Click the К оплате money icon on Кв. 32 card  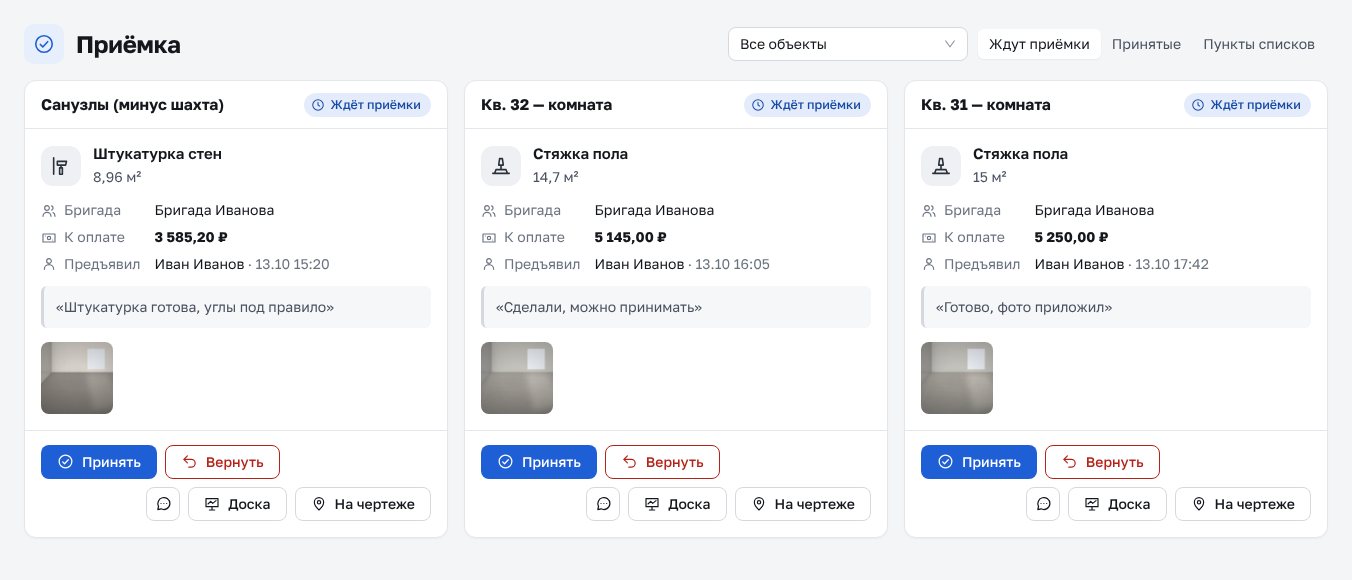[489, 238]
